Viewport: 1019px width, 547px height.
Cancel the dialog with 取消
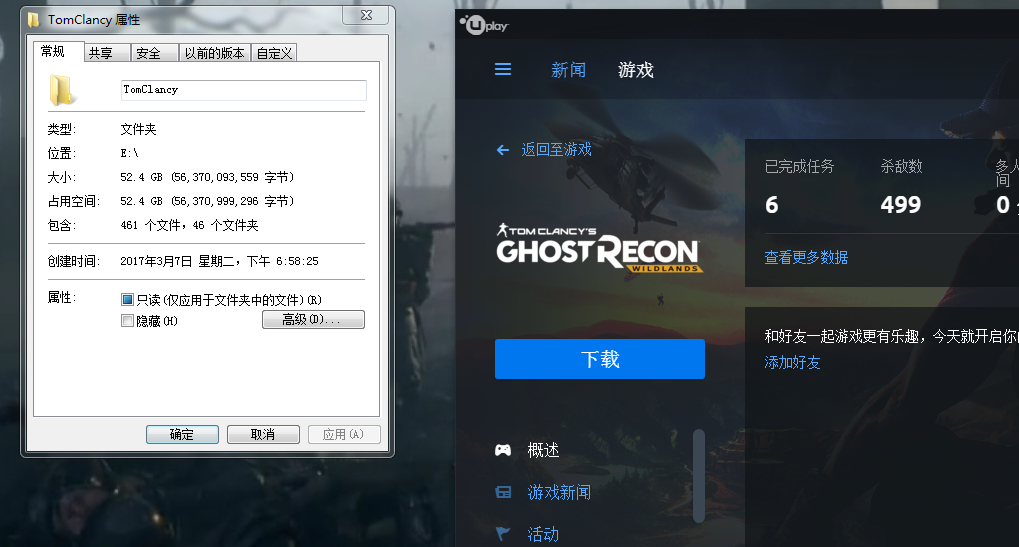(263, 435)
